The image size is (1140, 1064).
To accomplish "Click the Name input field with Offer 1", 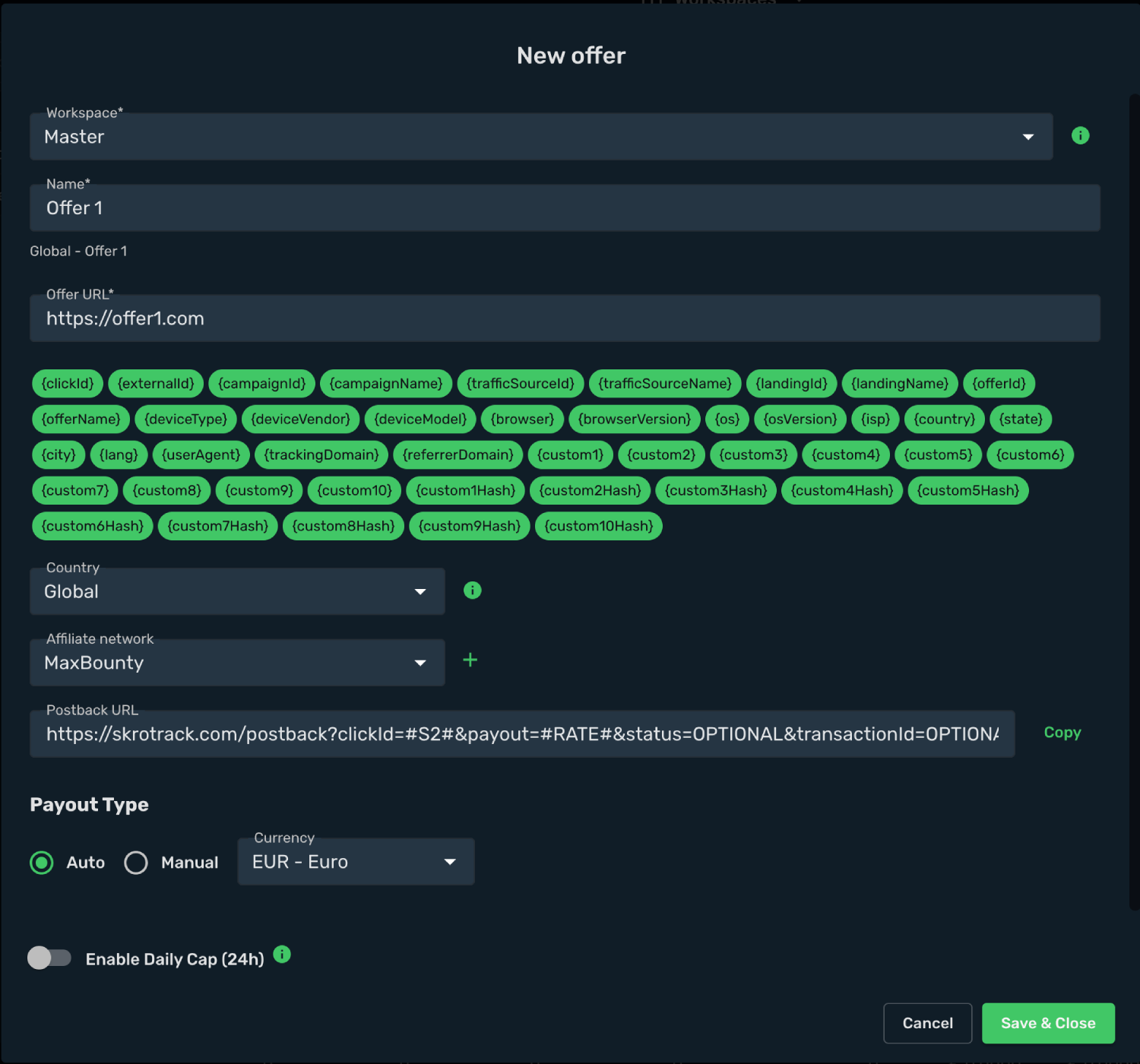I will pos(565,208).
